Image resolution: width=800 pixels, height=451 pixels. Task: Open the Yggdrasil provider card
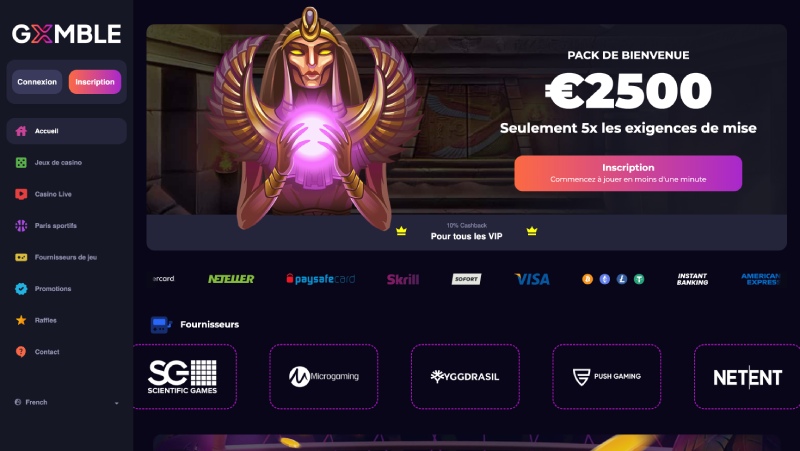coord(465,377)
